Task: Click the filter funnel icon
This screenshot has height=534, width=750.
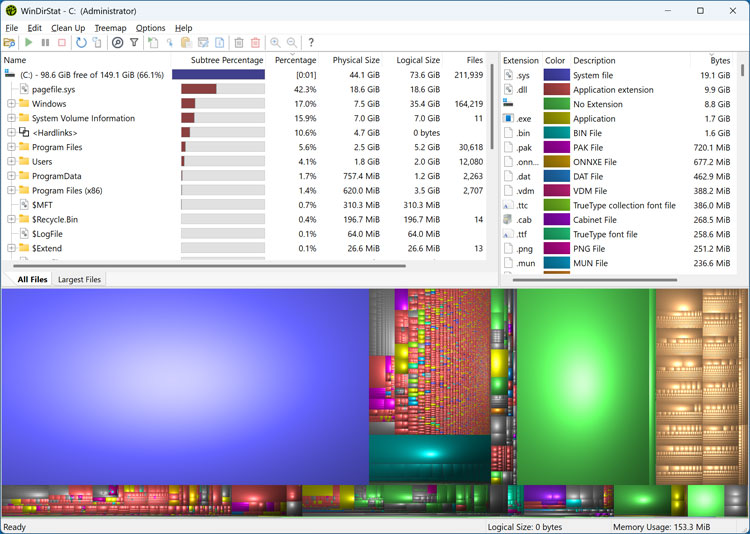Action: 134,43
